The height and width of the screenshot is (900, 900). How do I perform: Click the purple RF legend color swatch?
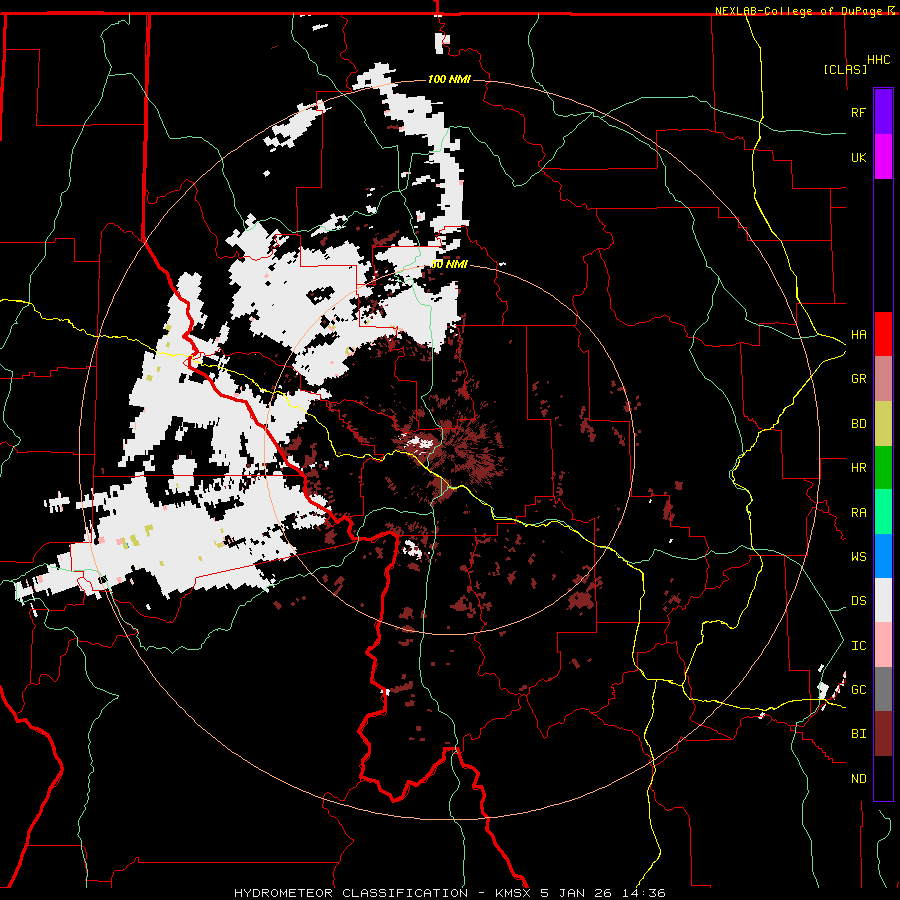point(883,112)
